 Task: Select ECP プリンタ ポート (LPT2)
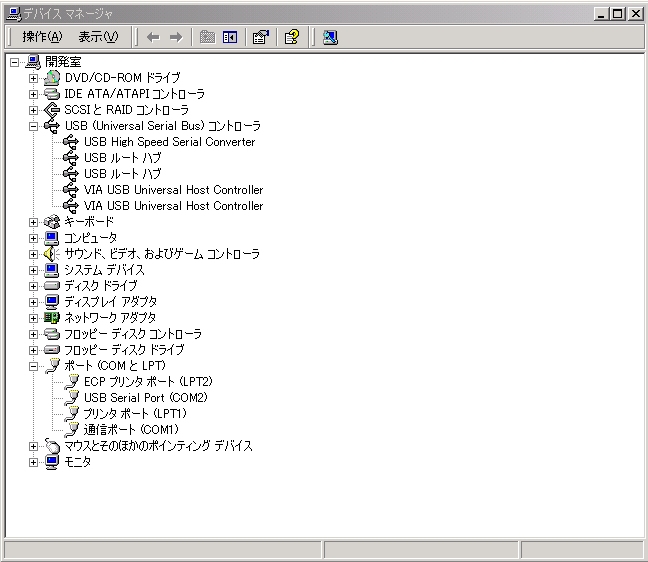(x=148, y=381)
